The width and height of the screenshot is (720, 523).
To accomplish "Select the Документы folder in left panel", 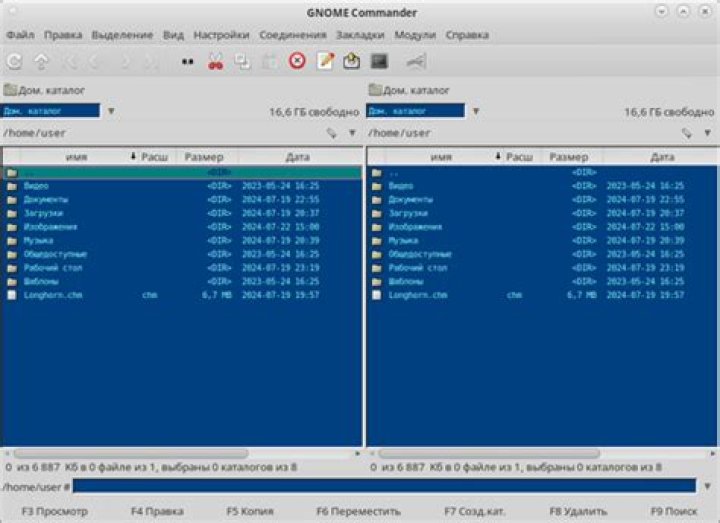I will point(182,200).
